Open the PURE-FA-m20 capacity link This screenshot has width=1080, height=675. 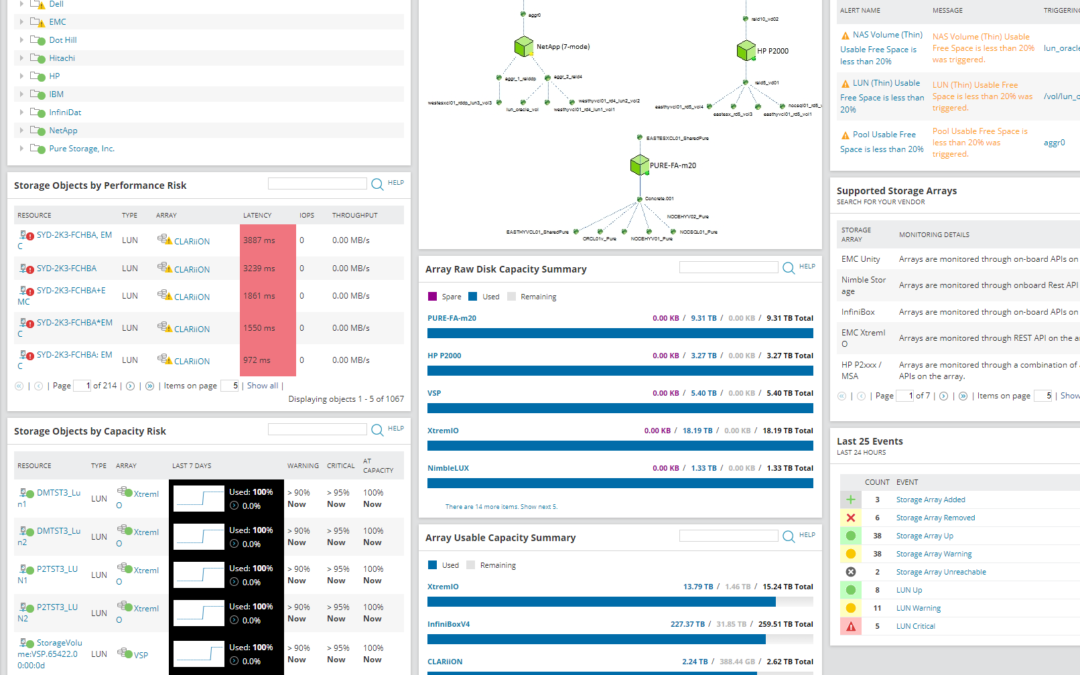[x=452, y=318]
